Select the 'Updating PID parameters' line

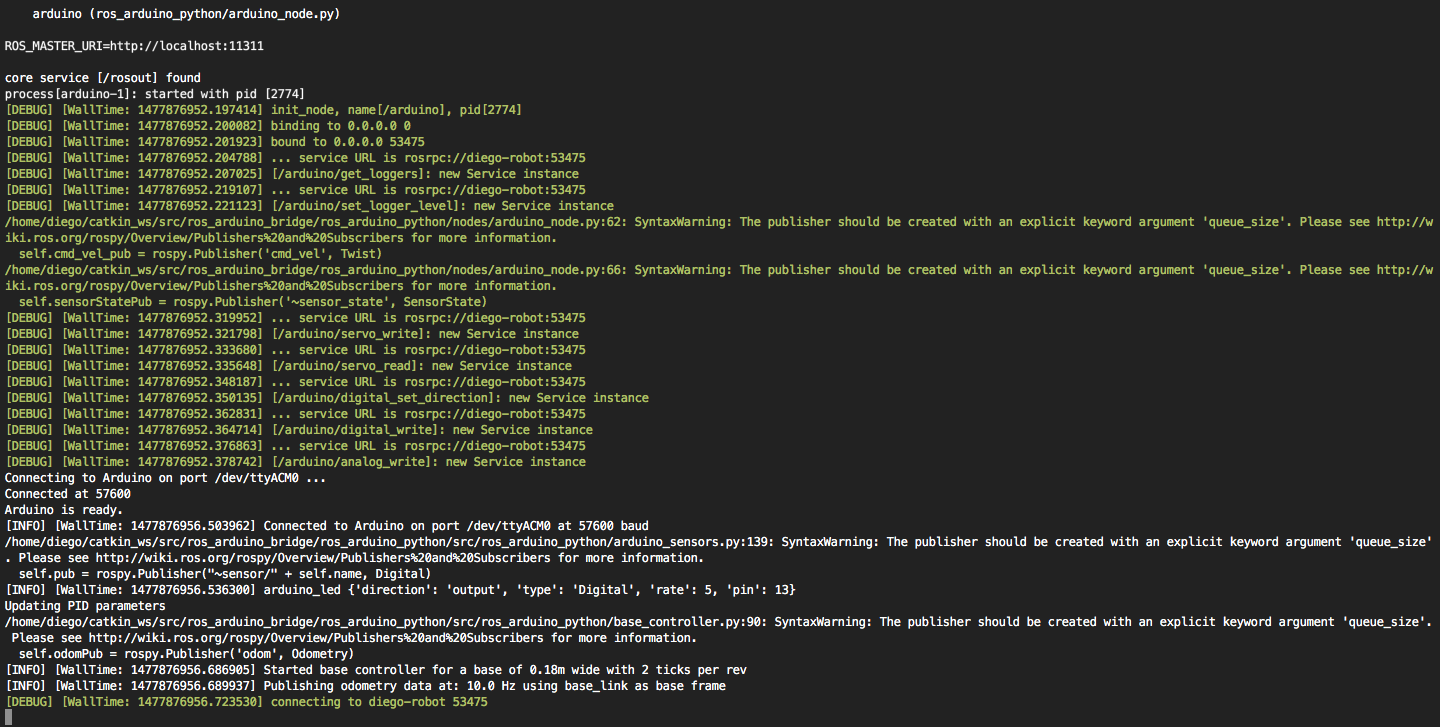pyautogui.click(x=86, y=606)
